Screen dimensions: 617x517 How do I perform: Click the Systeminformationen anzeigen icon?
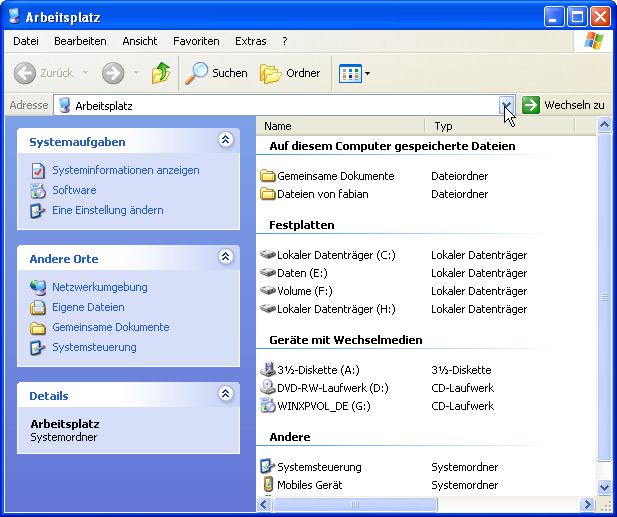click(x=38, y=170)
